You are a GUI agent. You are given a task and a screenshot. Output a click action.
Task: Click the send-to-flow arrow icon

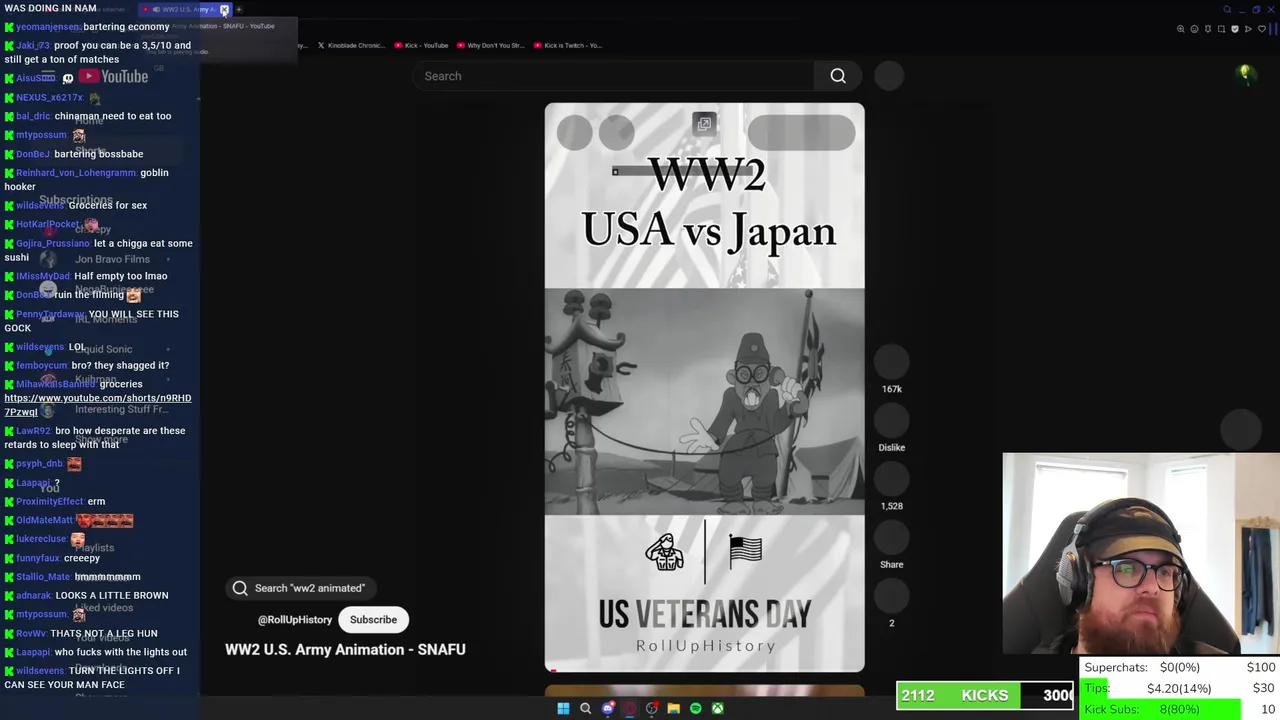pyautogui.click(x=1248, y=29)
